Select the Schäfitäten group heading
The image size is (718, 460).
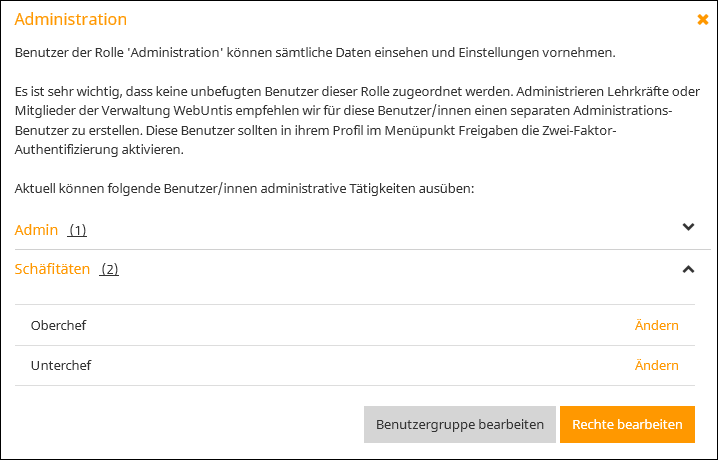coord(52,269)
